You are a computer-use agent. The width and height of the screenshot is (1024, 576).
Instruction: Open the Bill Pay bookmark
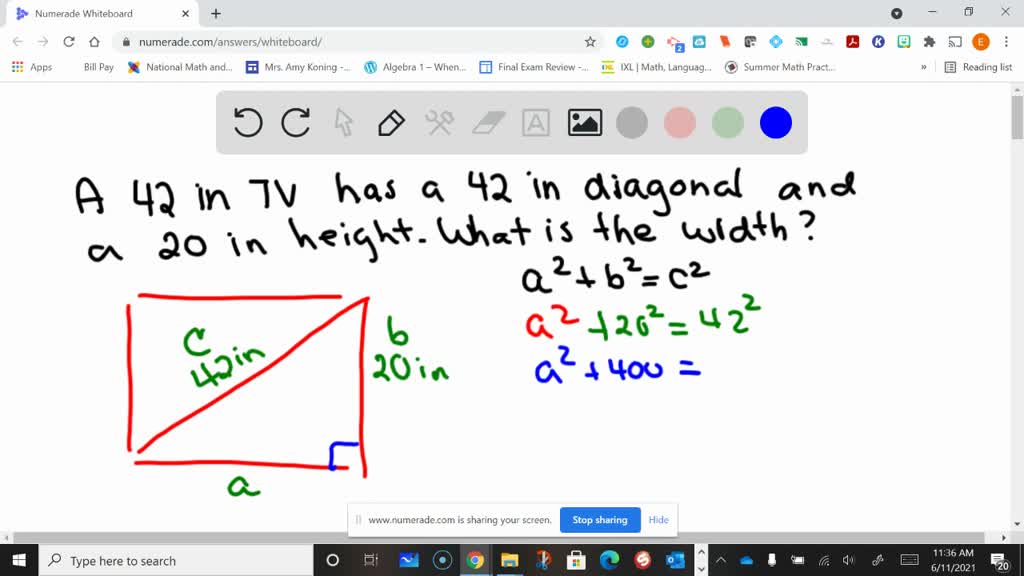(x=98, y=67)
